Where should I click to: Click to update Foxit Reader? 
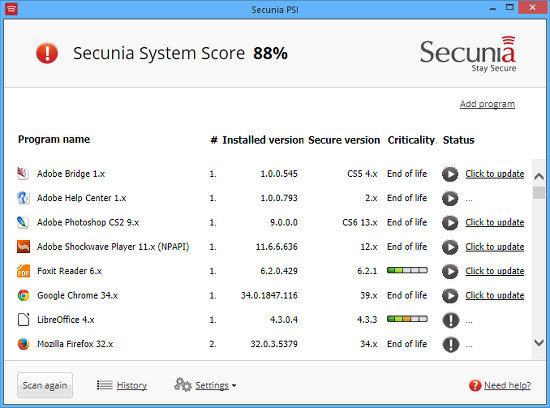point(495,271)
